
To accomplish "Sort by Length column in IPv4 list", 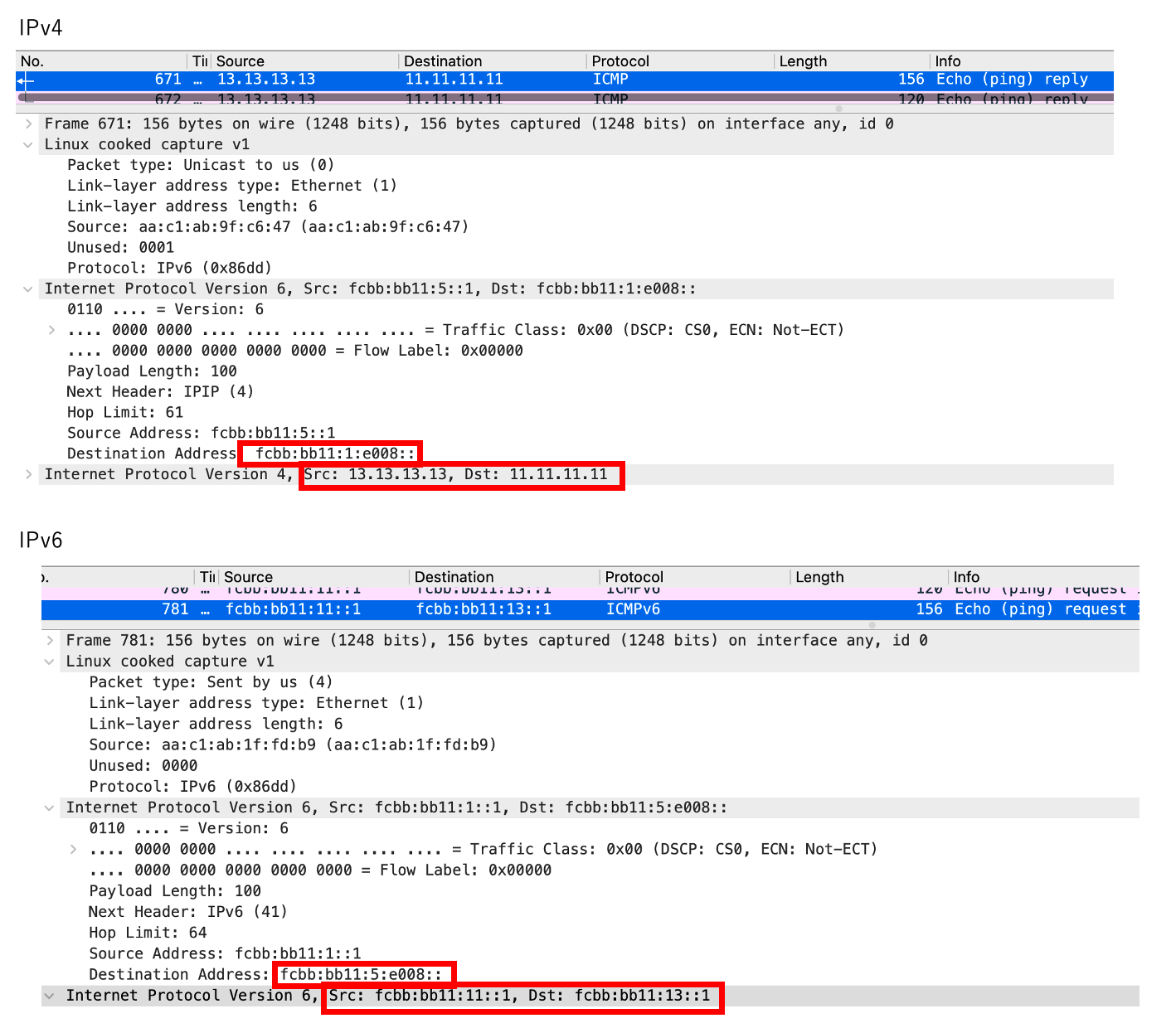I will point(853,61).
